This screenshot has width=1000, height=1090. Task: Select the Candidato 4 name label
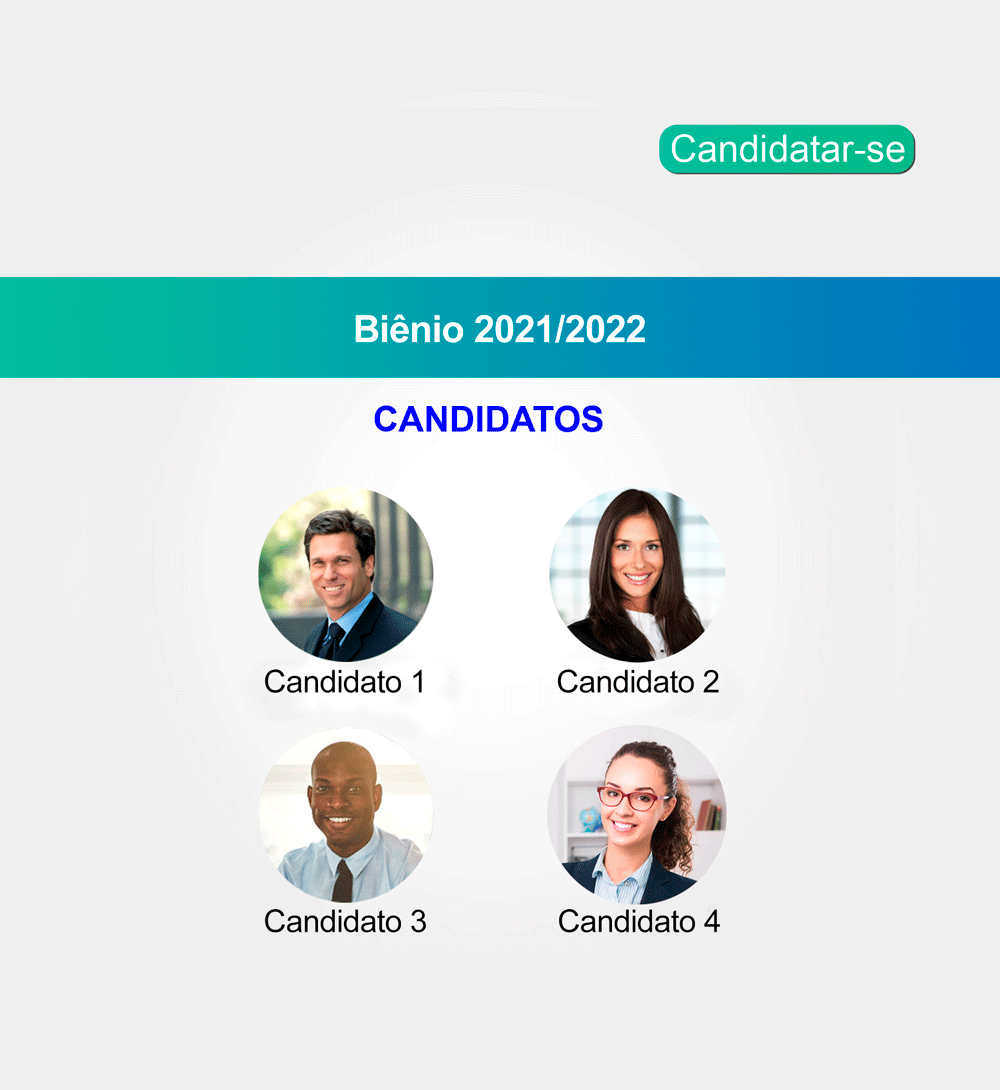tap(639, 922)
